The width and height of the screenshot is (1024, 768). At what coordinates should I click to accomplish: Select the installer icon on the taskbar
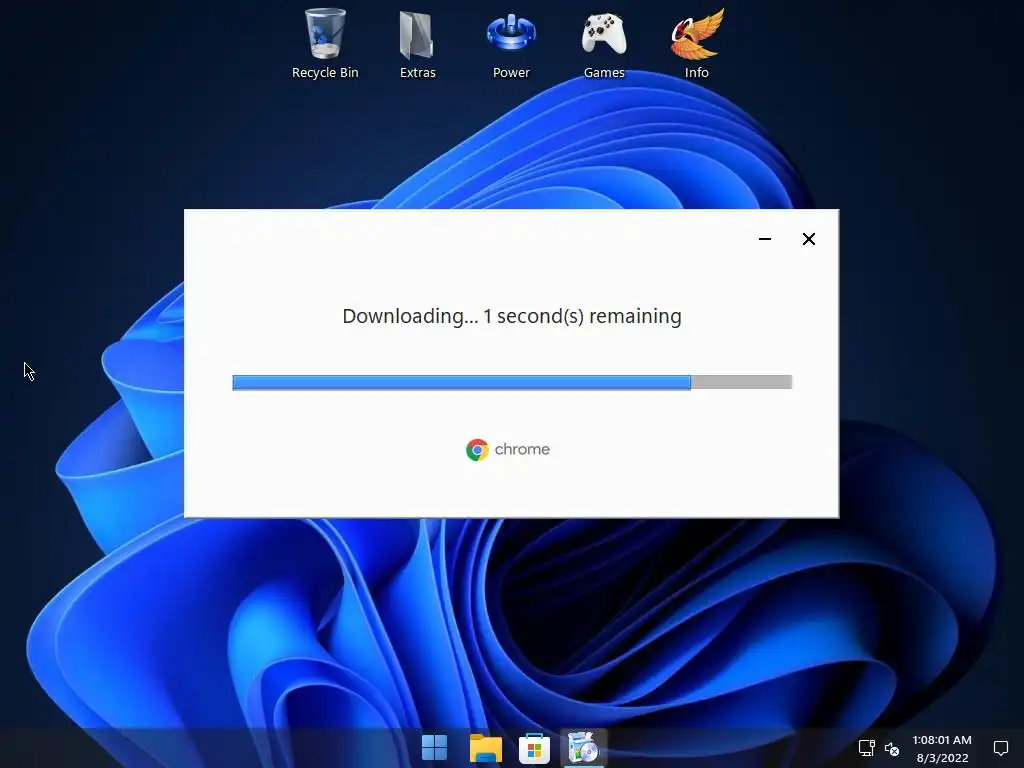[583, 748]
